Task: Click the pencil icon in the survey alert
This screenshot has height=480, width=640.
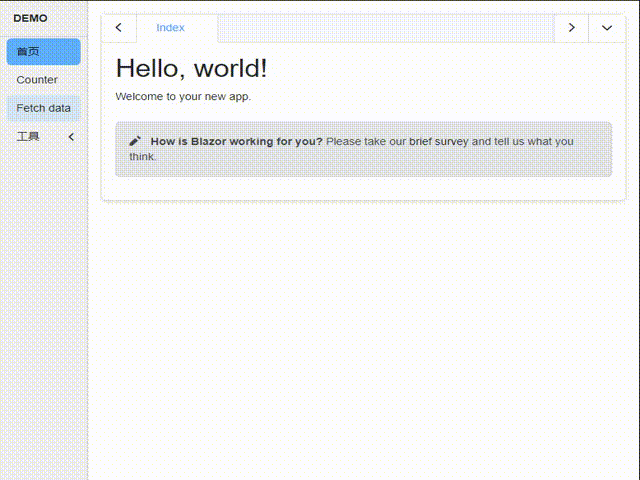Action: (135, 141)
